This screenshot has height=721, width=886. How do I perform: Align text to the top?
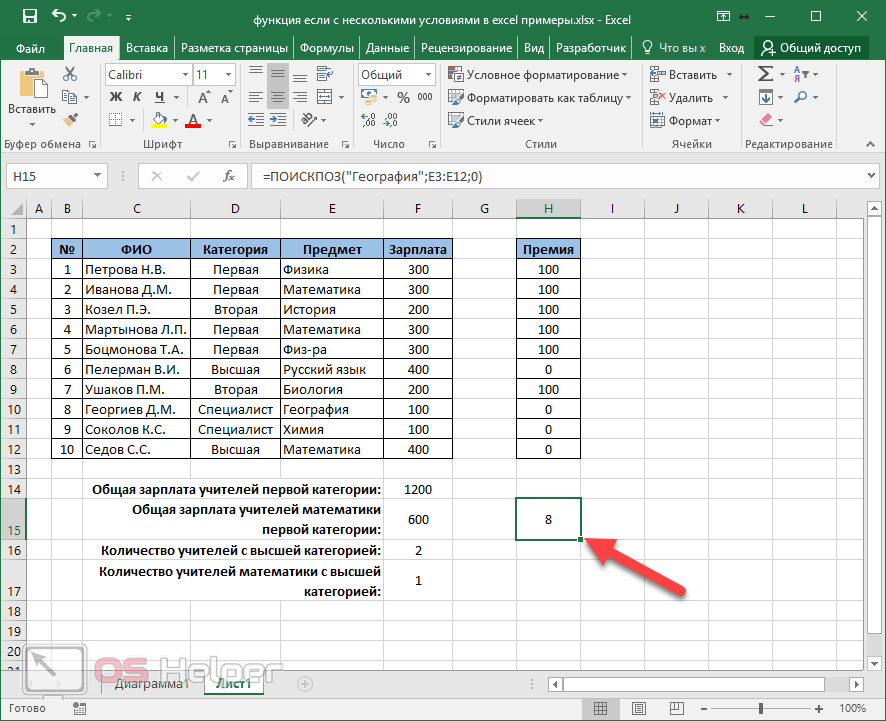click(x=255, y=73)
